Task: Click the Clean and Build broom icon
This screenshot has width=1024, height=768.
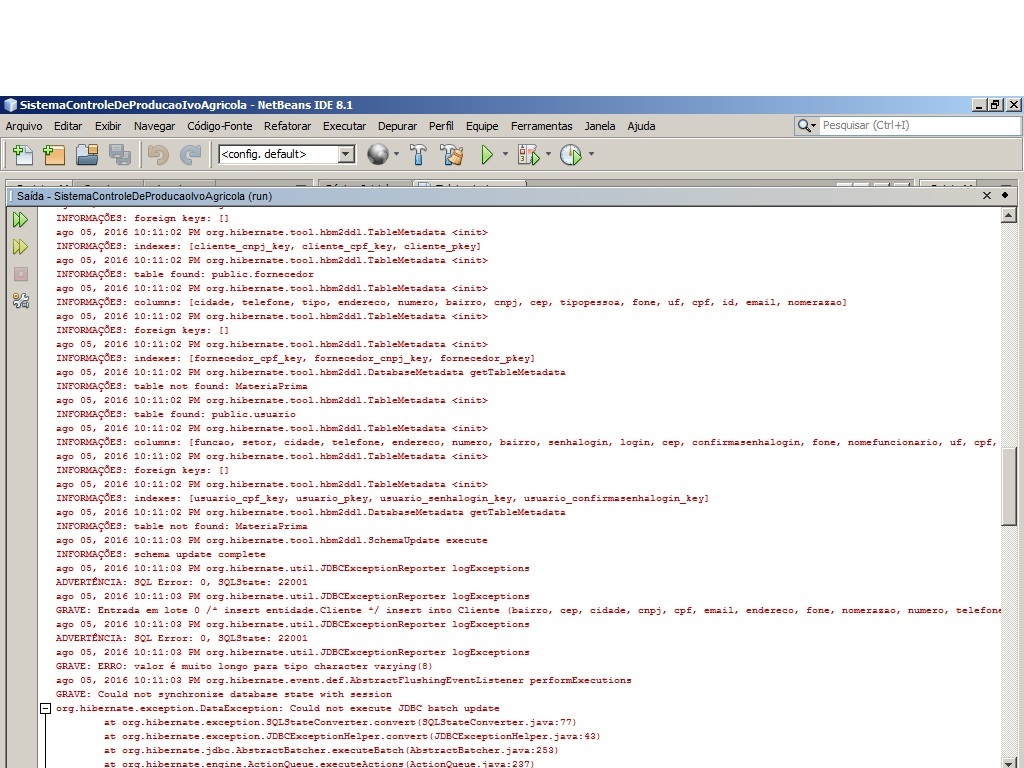Action: coord(451,155)
